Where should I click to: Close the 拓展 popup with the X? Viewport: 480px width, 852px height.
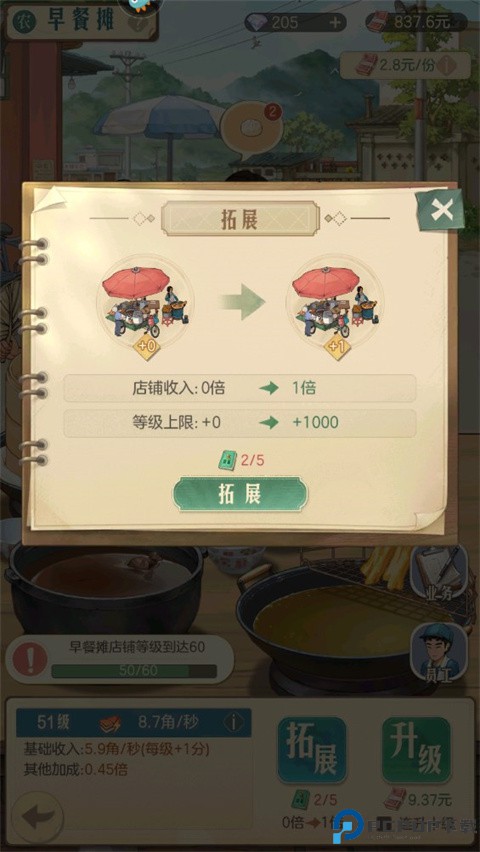click(x=440, y=210)
